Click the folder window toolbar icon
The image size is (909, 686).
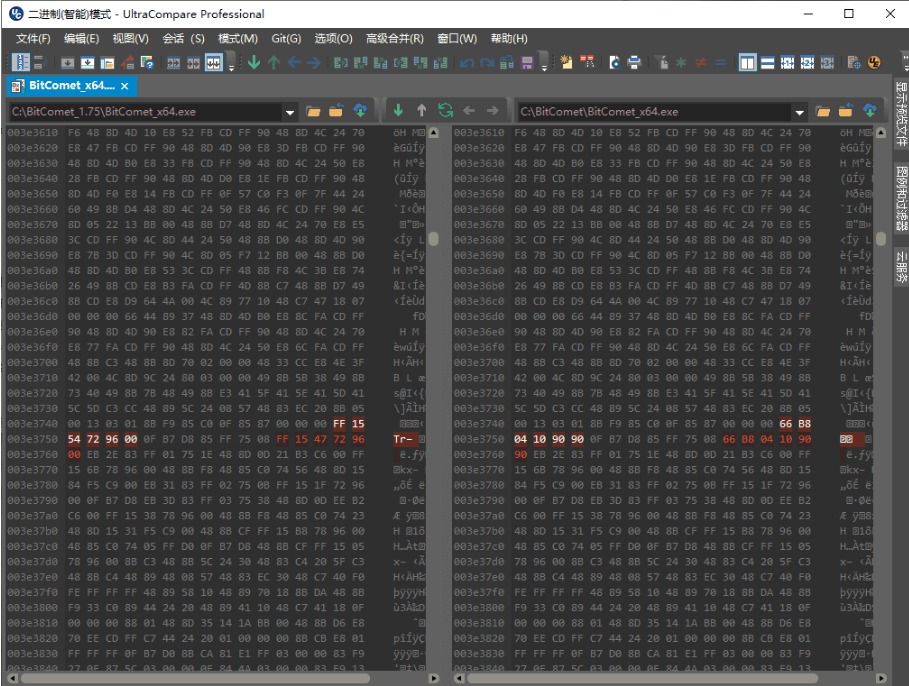[107, 63]
